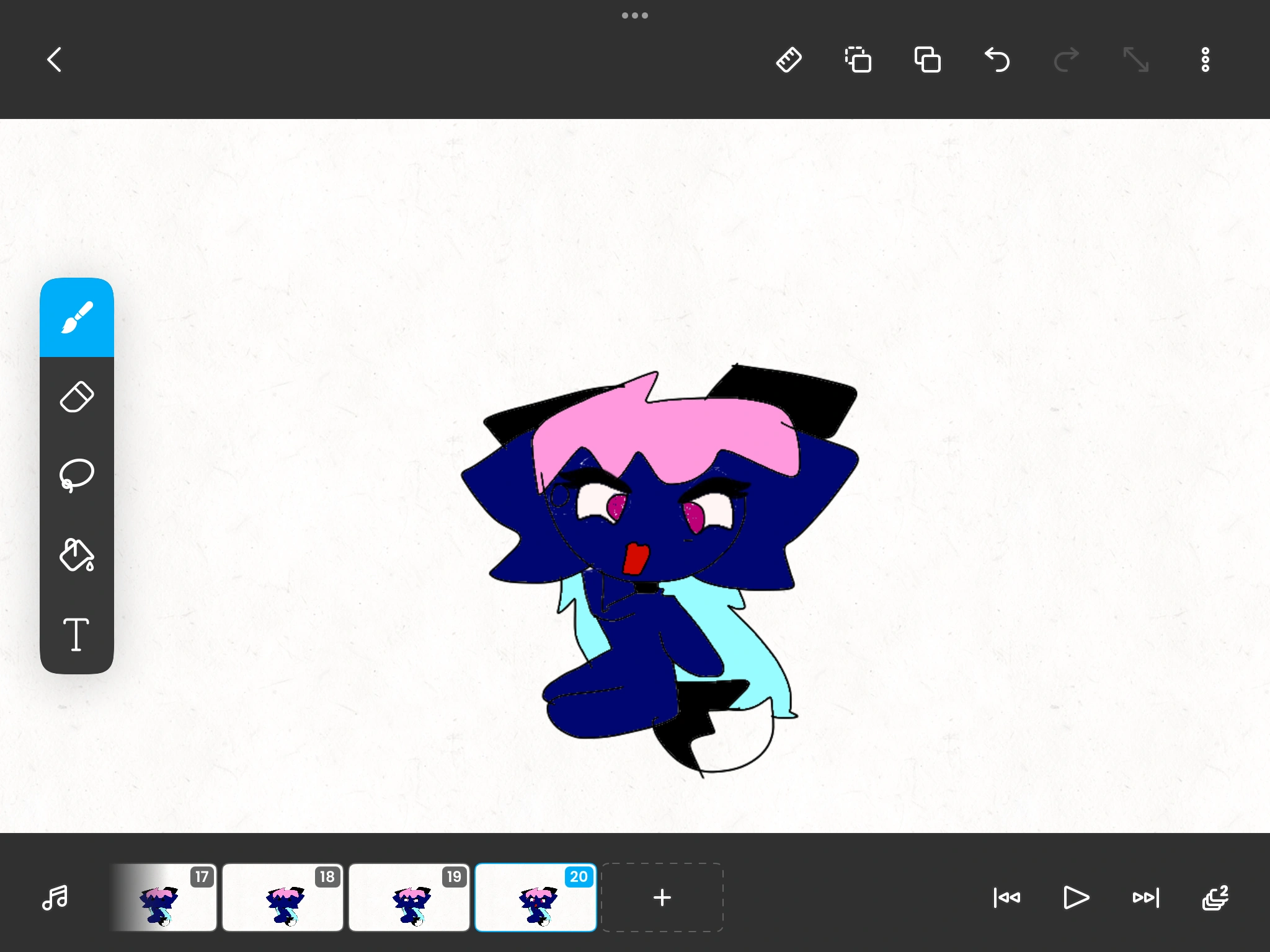The height and width of the screenshot is (952, 1270).
Task: Select the Paint Bucket fill tool
Action: [77, 555]
